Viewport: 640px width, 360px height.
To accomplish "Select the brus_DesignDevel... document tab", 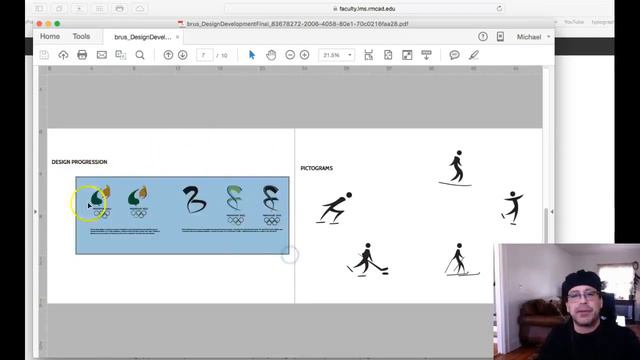I will pos(143,37).
